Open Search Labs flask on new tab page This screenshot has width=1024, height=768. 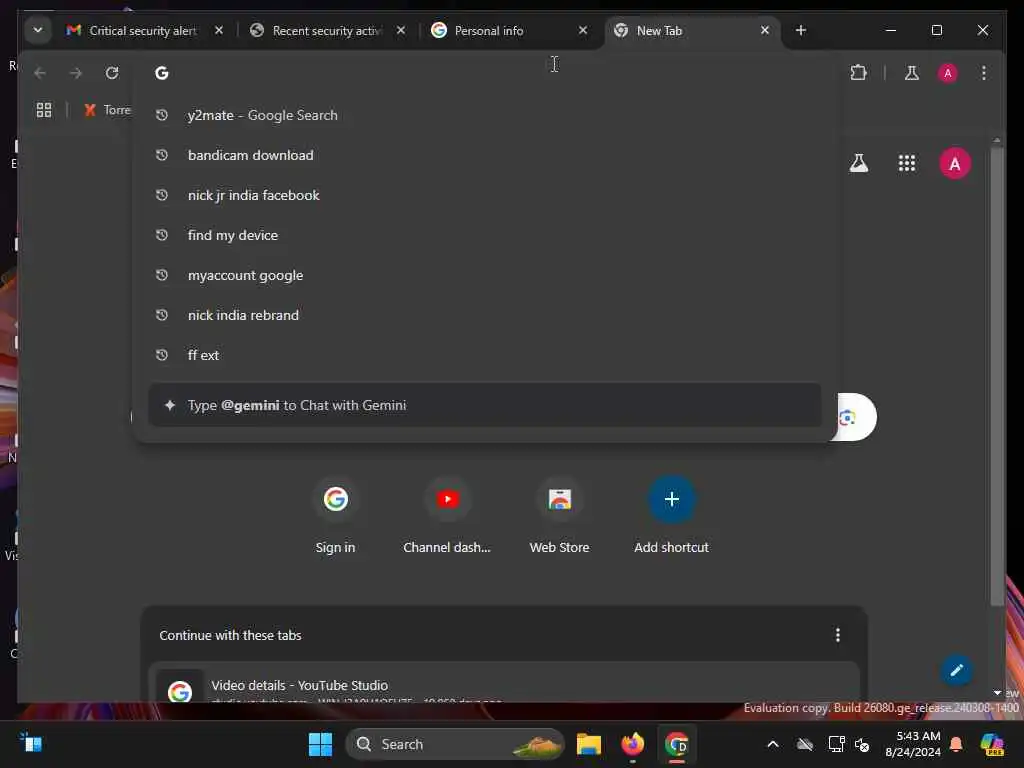(x=858, y=163)
